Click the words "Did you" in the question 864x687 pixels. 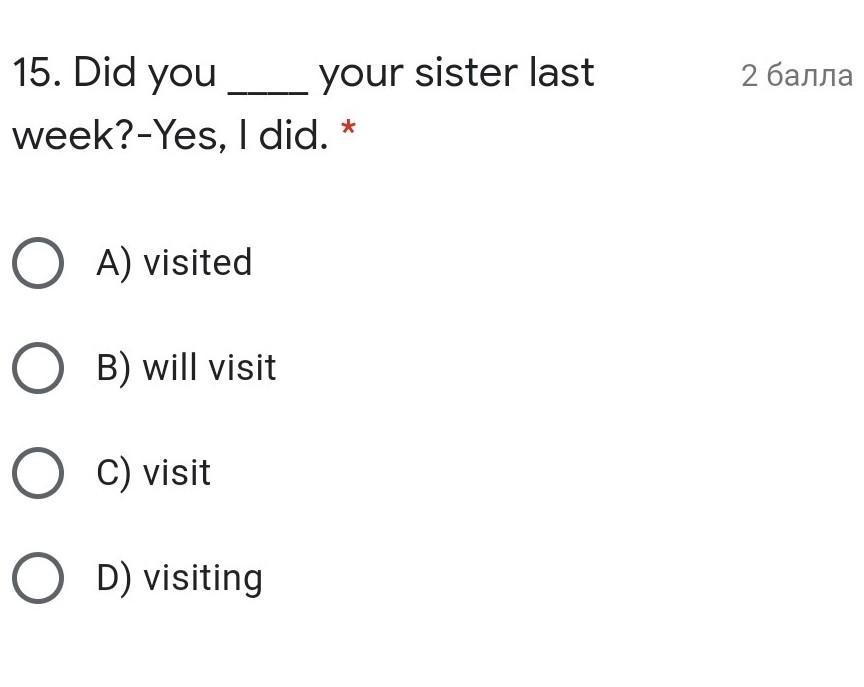click(145, 73)
